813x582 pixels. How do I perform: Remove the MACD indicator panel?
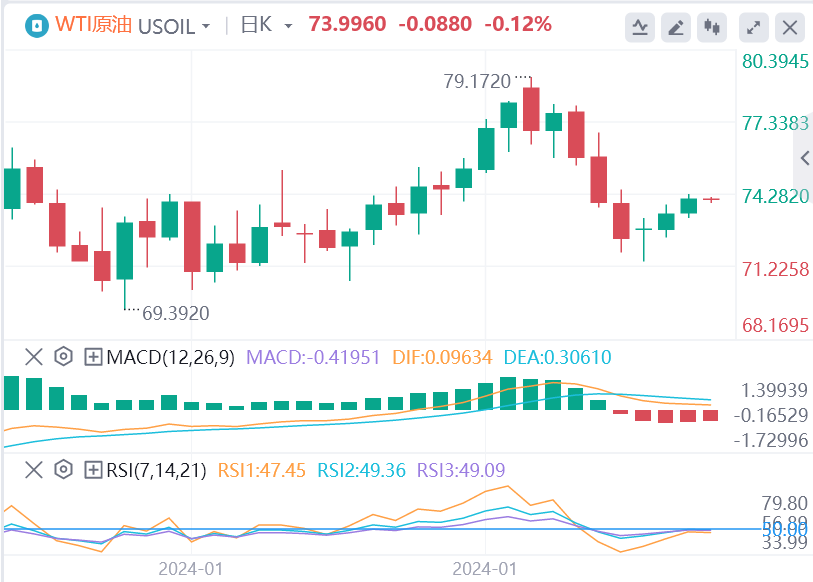coord(33,357)
